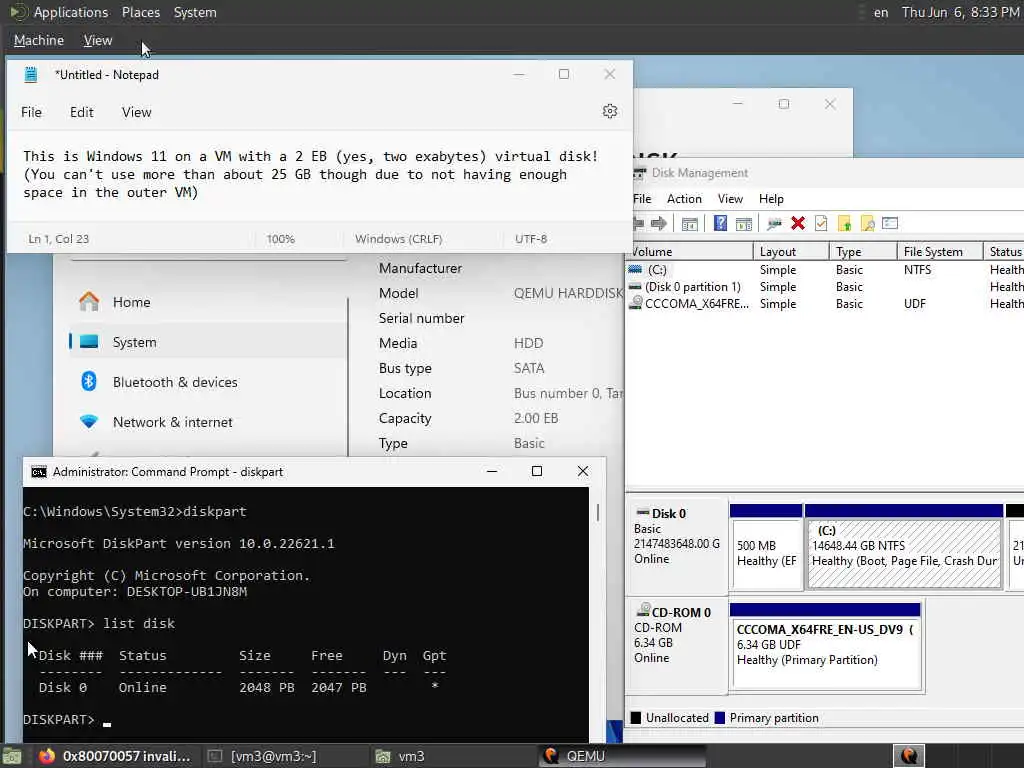Image resolution: width=1024 pixels, height=768 pixels.
Task: Sort by the File System column header
Action: click(940, 251)
